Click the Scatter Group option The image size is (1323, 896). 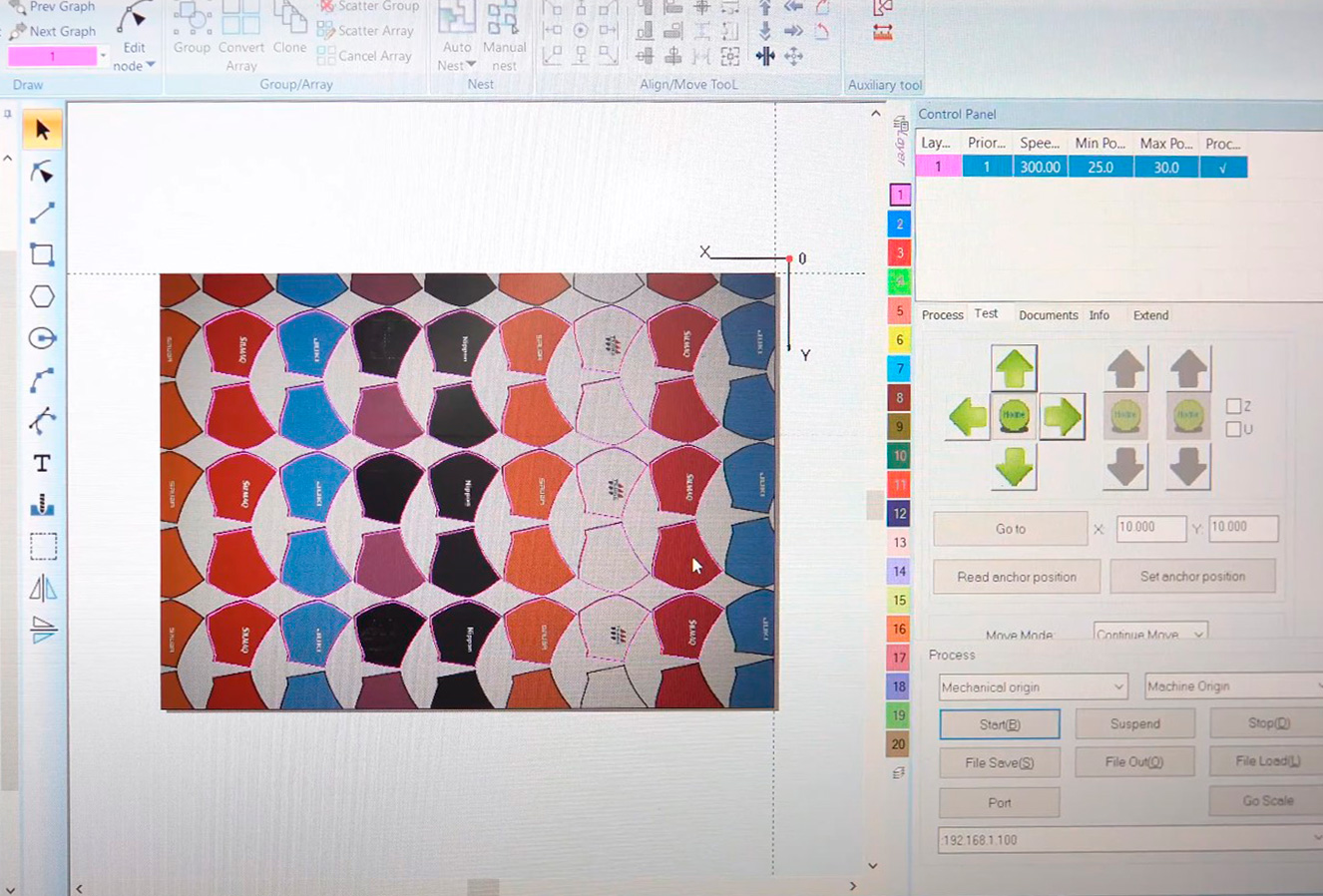[x=367, y=7]
